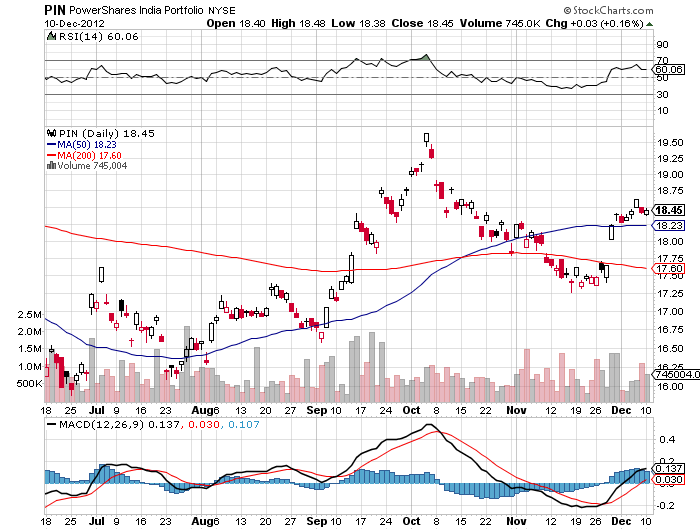Click the red boxed 0.030 MACD tag
This screenshot has height=530, width=700.
pos(668,480)
